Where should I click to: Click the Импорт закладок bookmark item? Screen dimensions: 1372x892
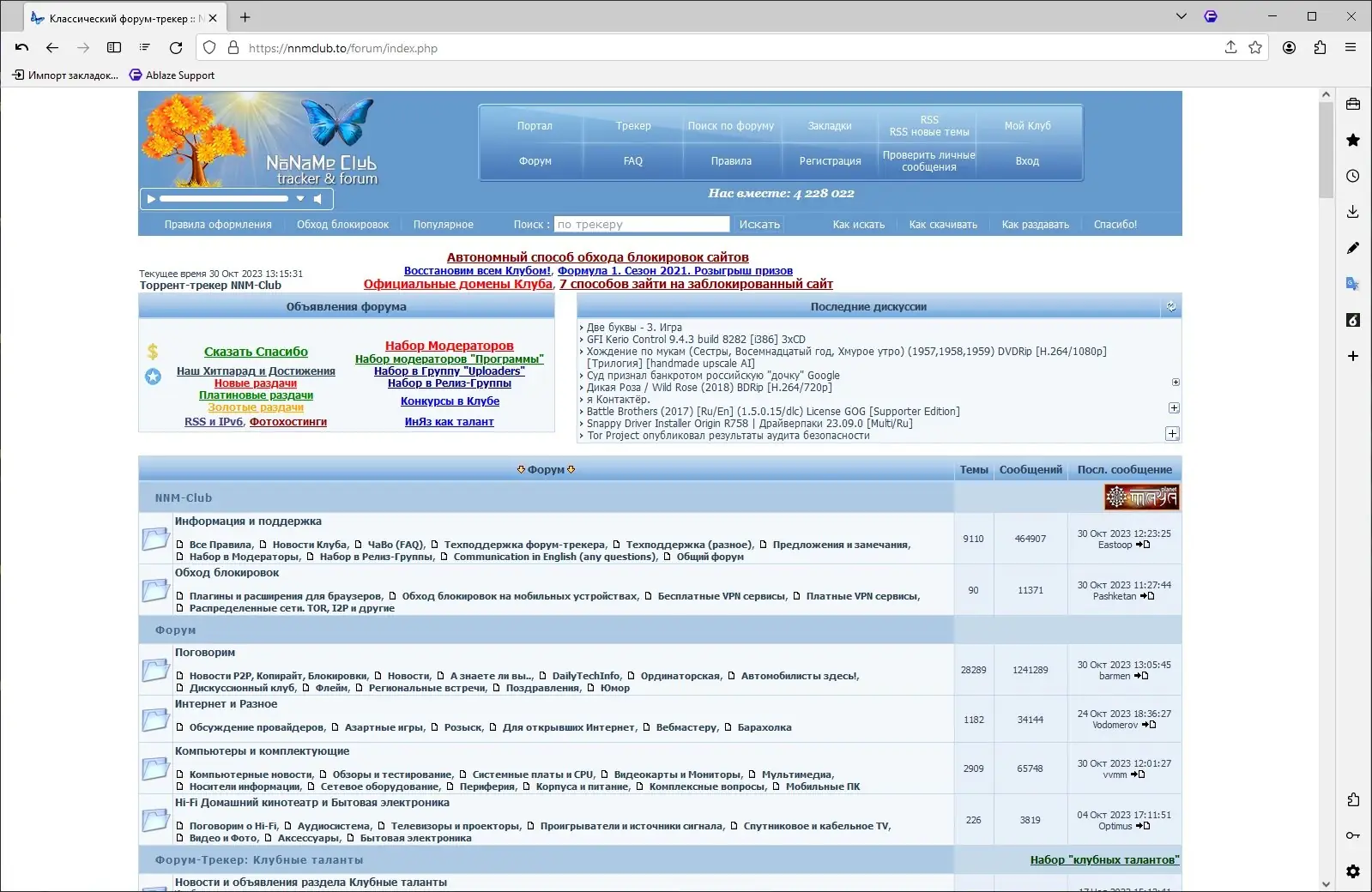coord(65,75)
